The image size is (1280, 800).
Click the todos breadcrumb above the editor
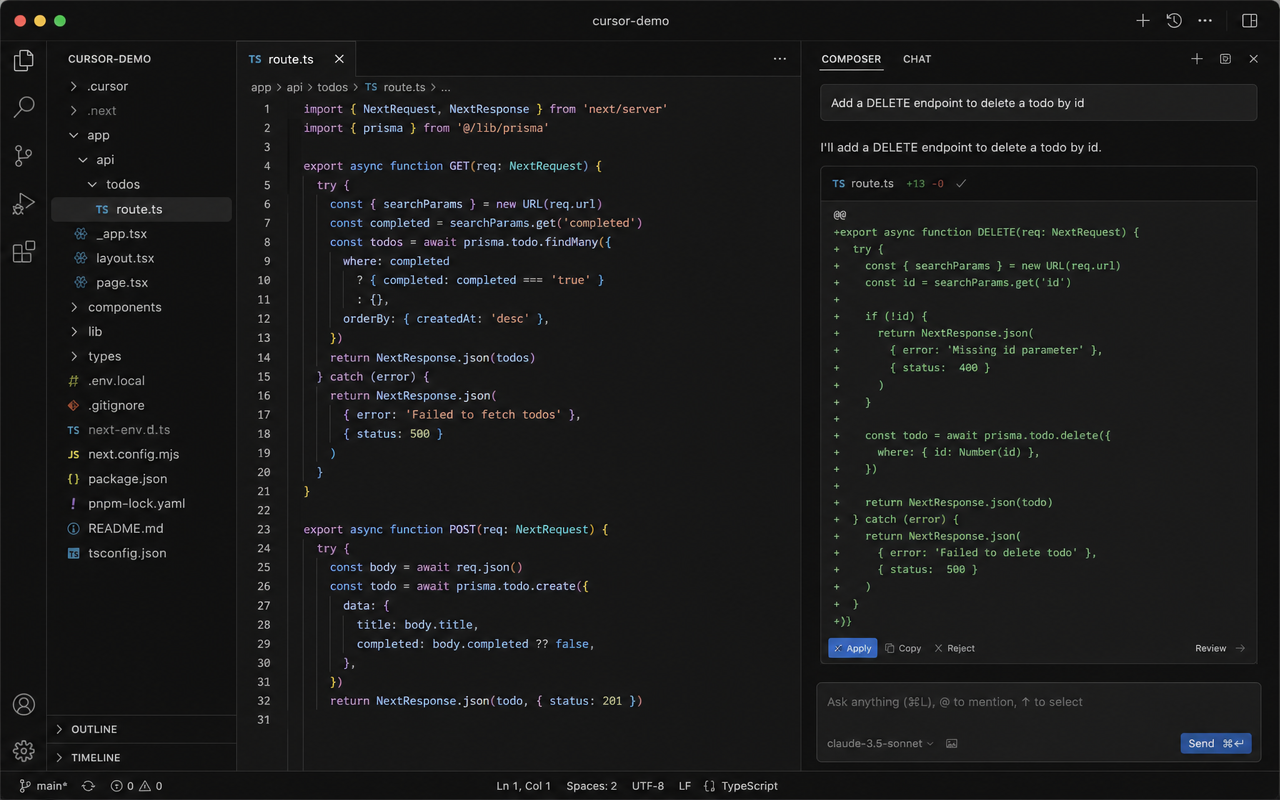pyautogui.click(x=333, y=88)
